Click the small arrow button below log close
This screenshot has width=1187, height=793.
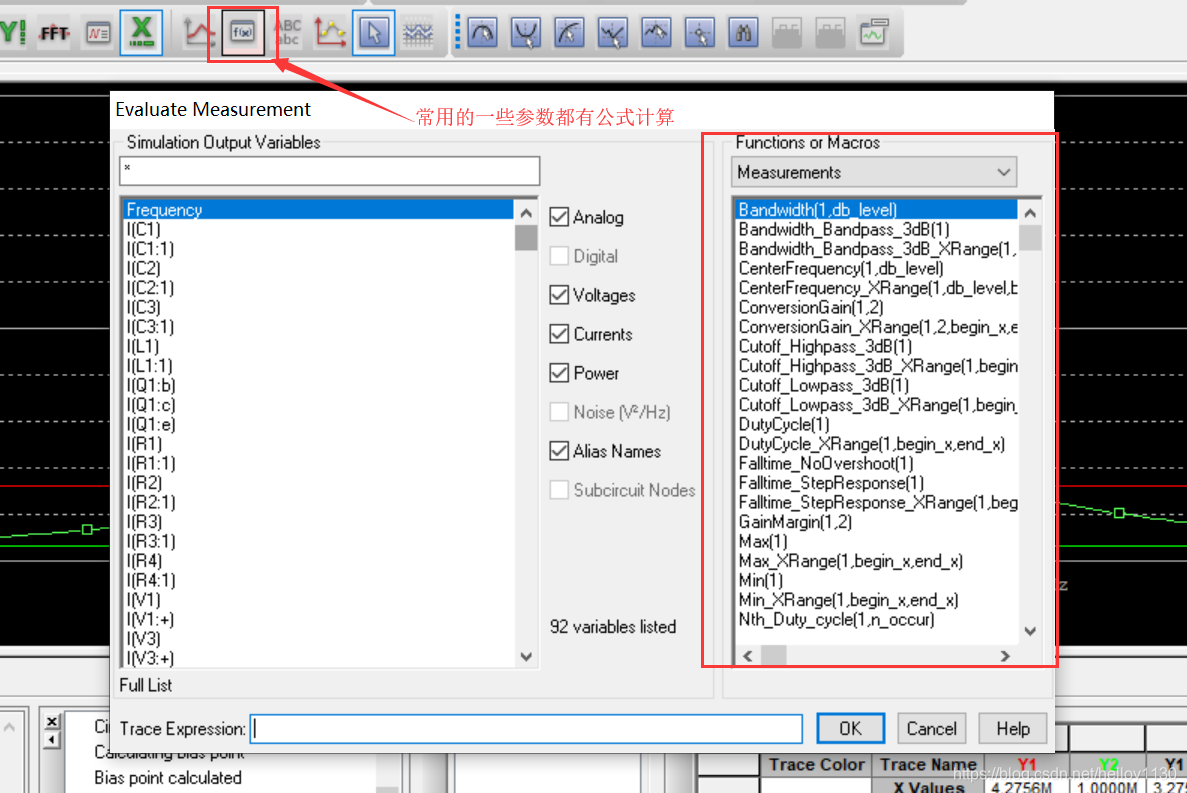coord(51,739)
